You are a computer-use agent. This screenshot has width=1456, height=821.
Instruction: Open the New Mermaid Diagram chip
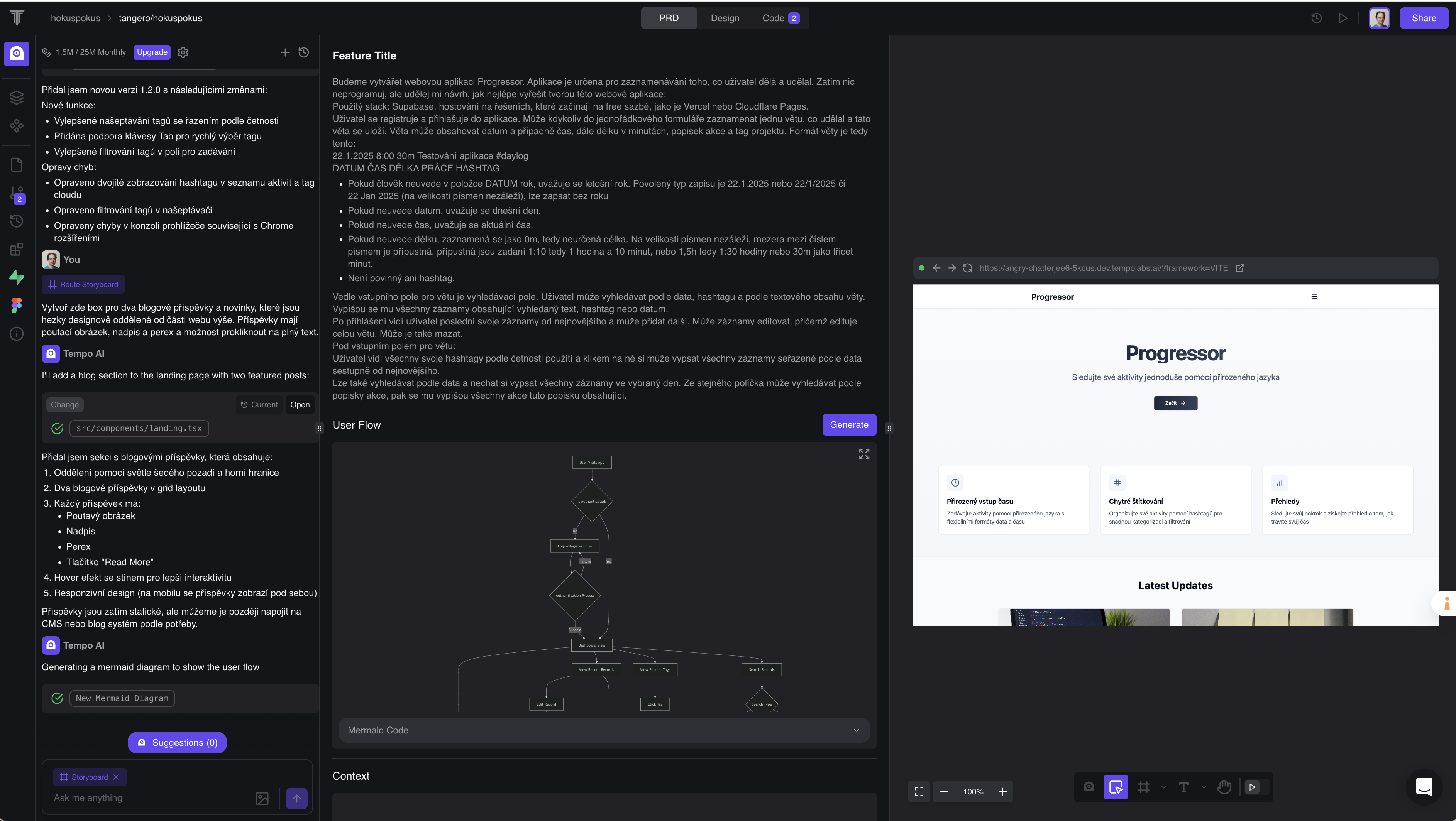[x=122, y=698]
